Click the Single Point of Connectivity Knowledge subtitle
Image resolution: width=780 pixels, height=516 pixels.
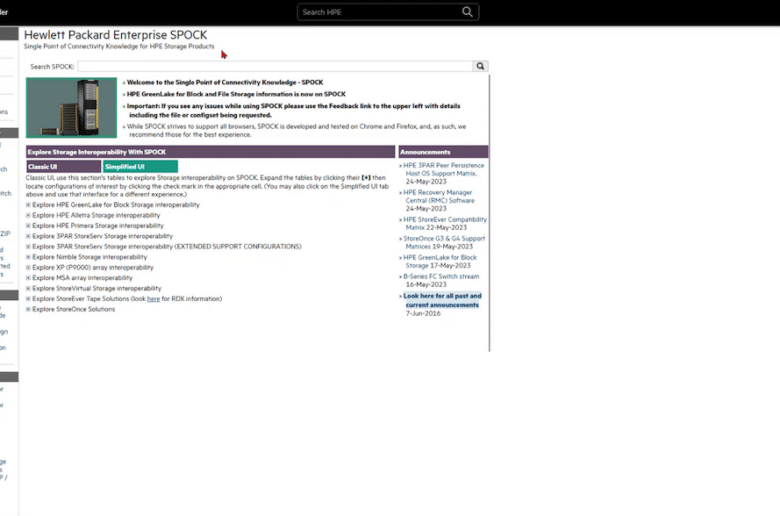tap(119, 46)
